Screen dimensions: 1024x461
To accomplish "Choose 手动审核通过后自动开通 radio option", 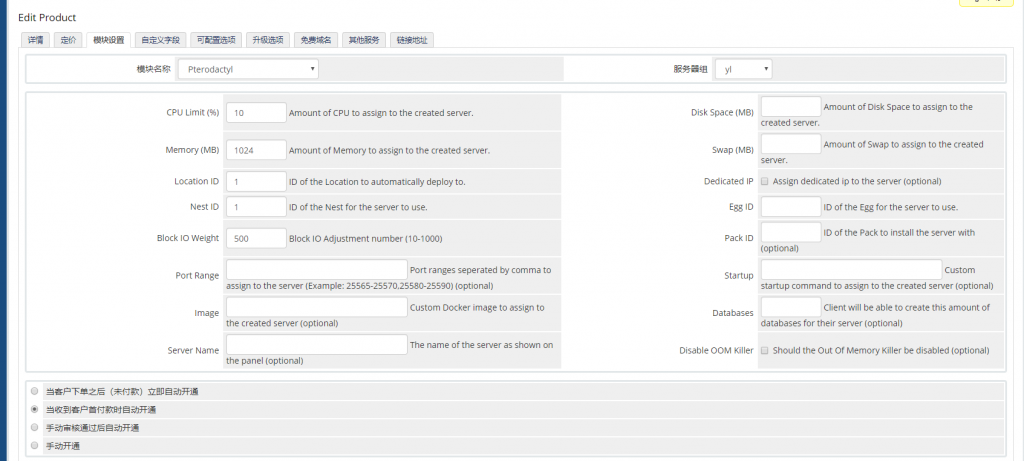I will tap(36, 427).
